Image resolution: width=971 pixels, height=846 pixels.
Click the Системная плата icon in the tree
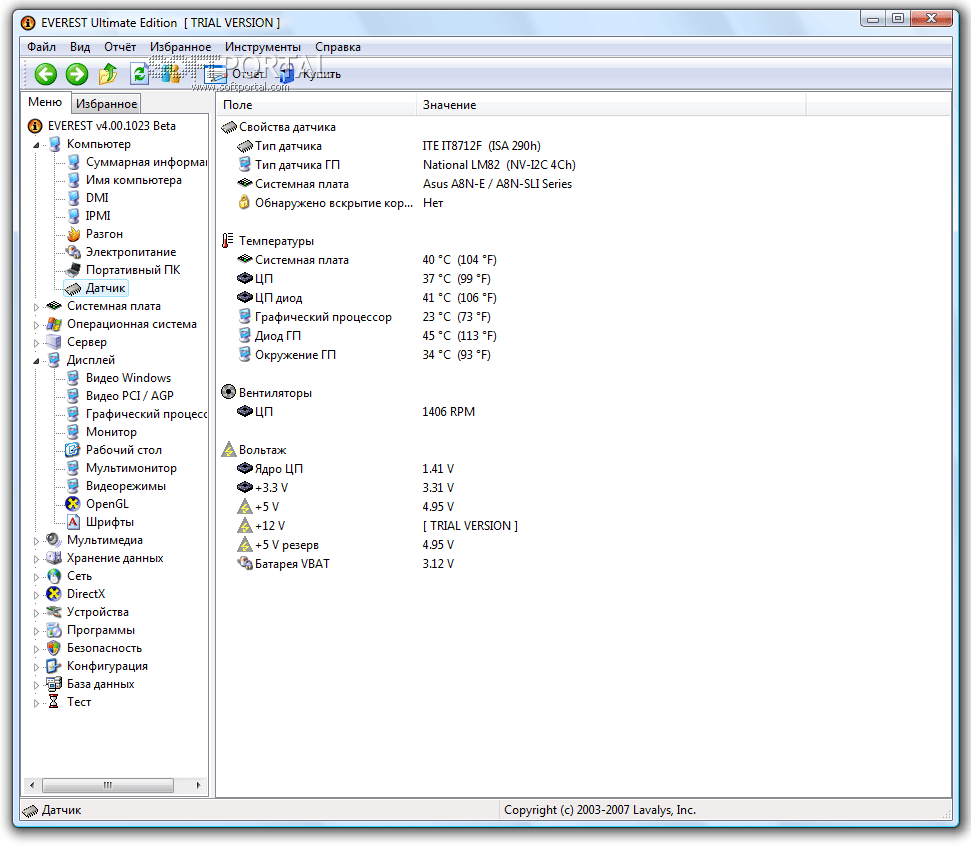click(54, 306)
